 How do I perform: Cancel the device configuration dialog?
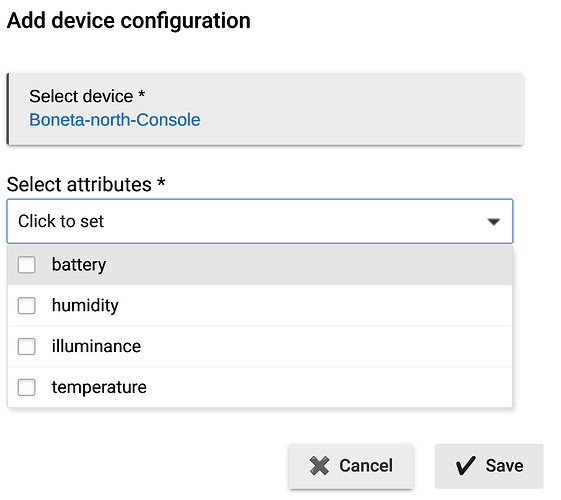(351, 466)
